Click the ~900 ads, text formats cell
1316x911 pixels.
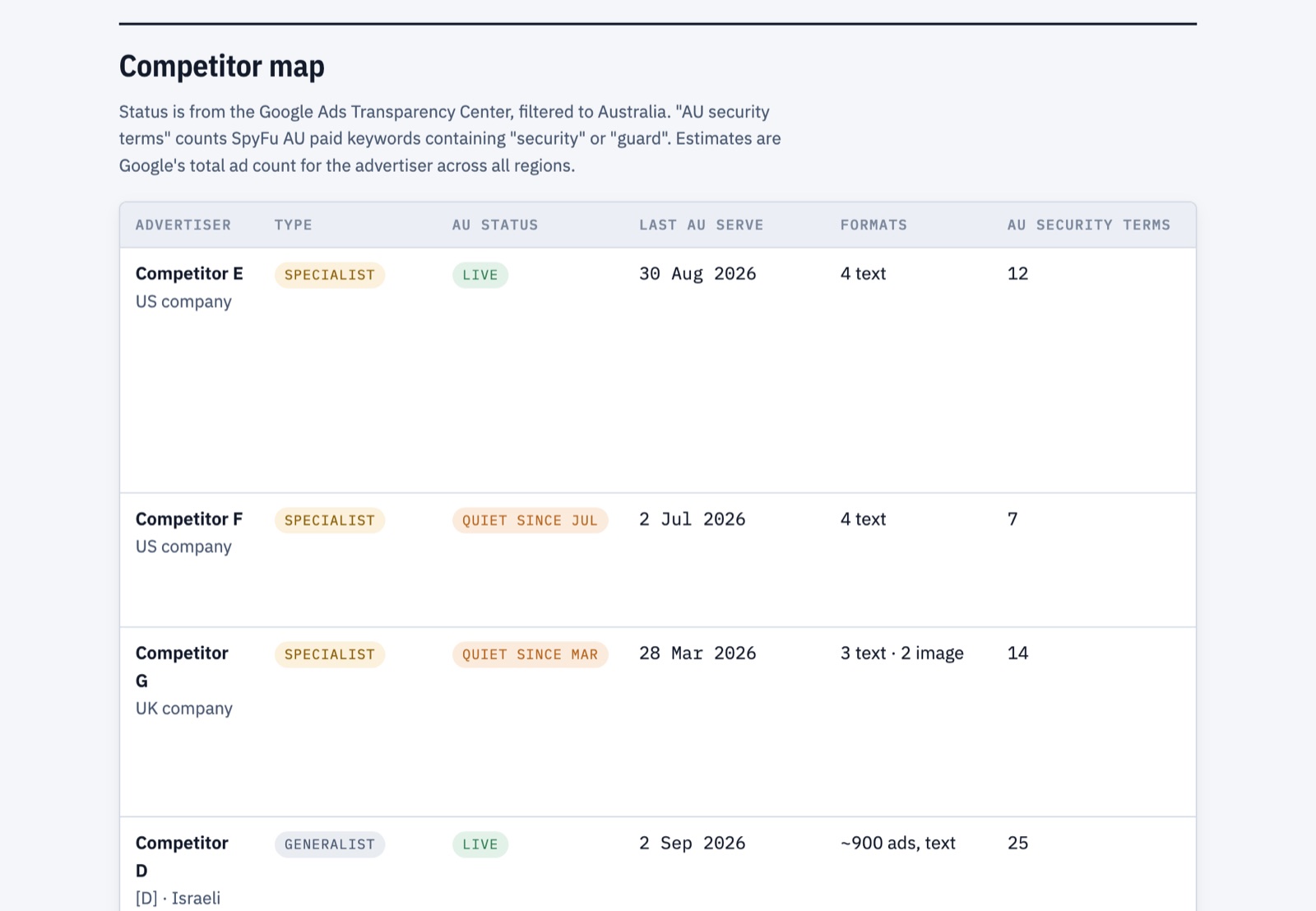click(x=898, y=844)
